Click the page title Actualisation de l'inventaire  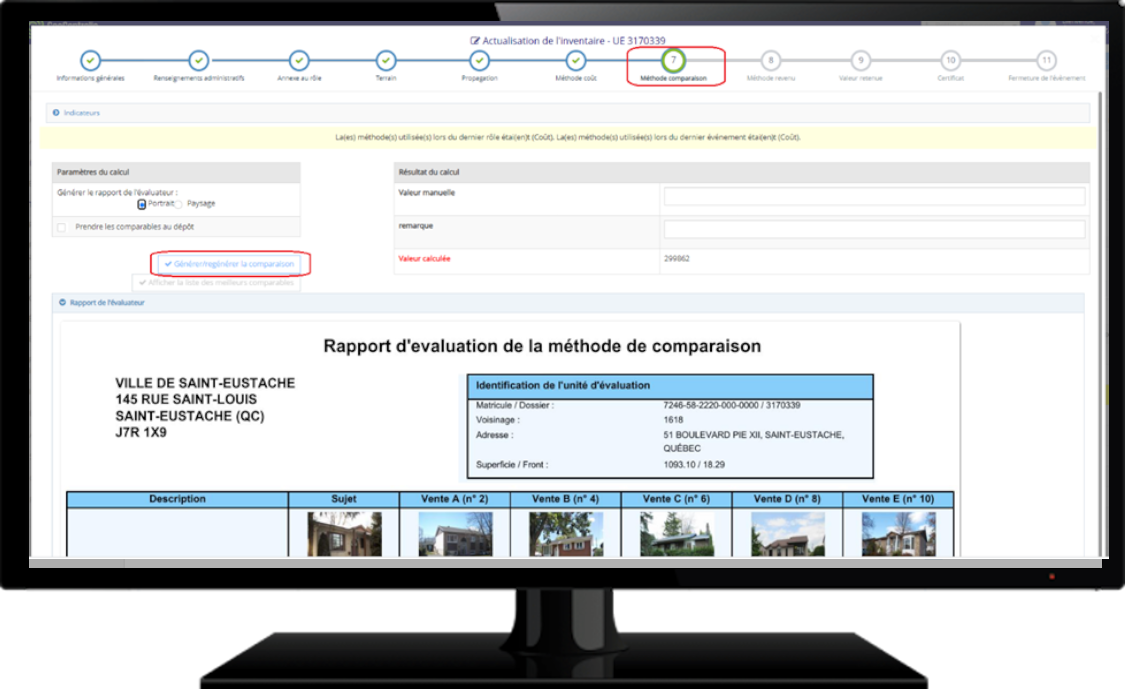pyautogui.click(x=573, y=41)
